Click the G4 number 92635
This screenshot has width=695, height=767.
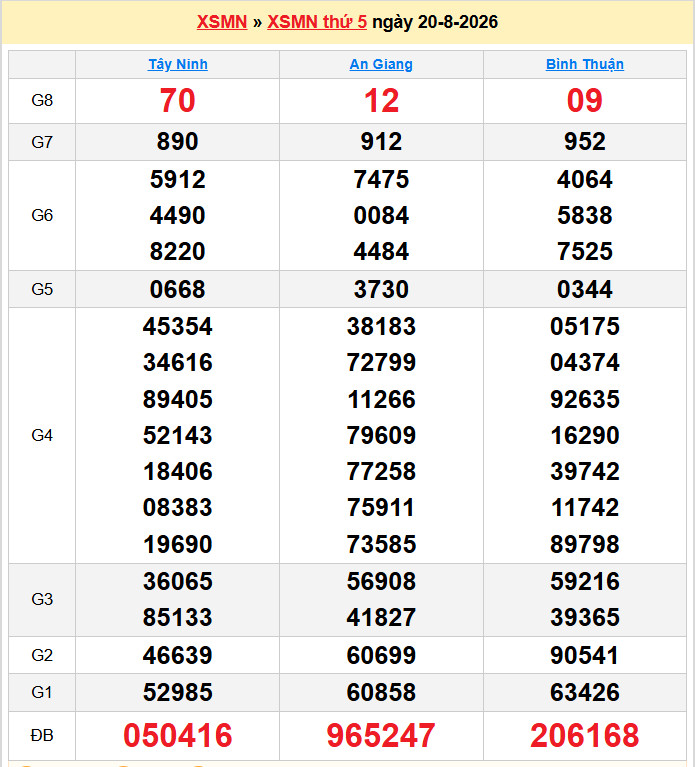tap(584, 399)
